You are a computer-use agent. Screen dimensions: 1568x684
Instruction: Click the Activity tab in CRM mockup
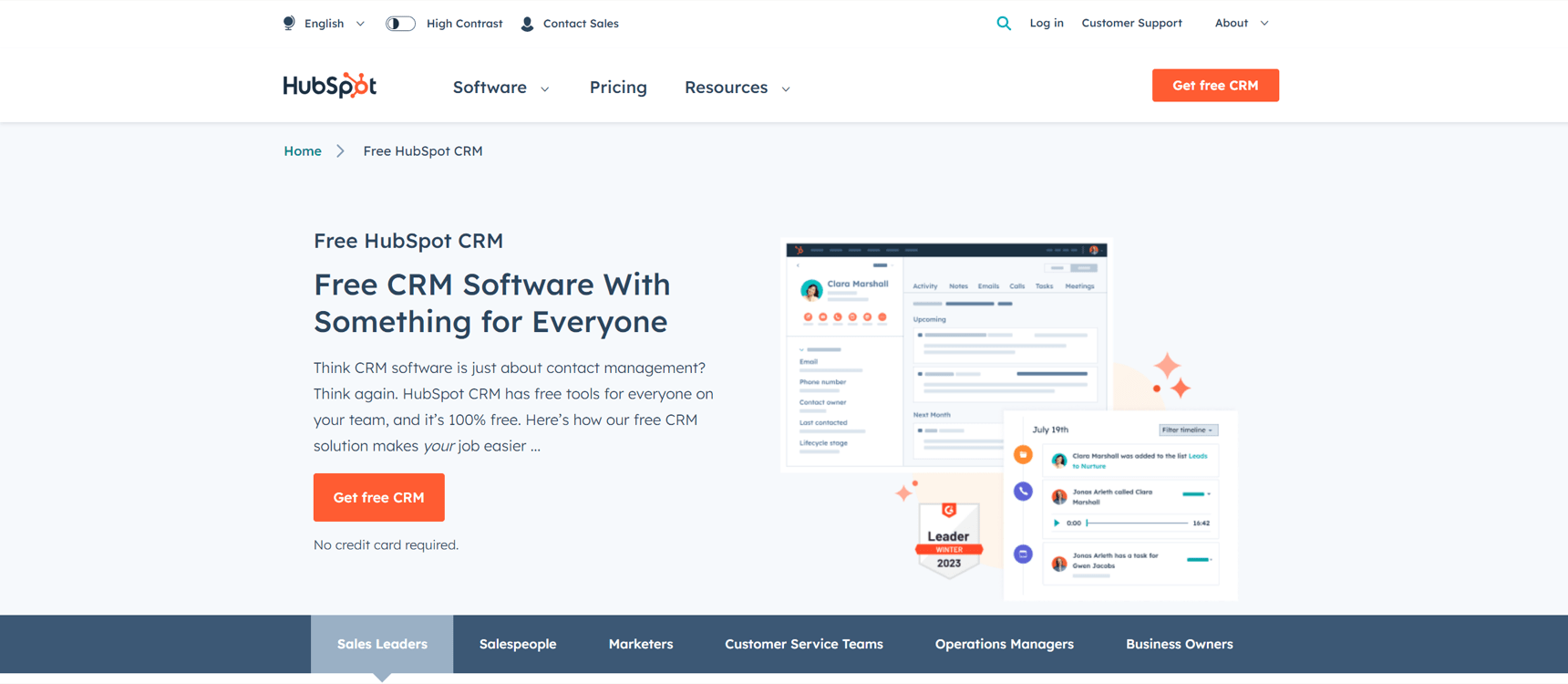pyautogui.click(x=925, y=286)
